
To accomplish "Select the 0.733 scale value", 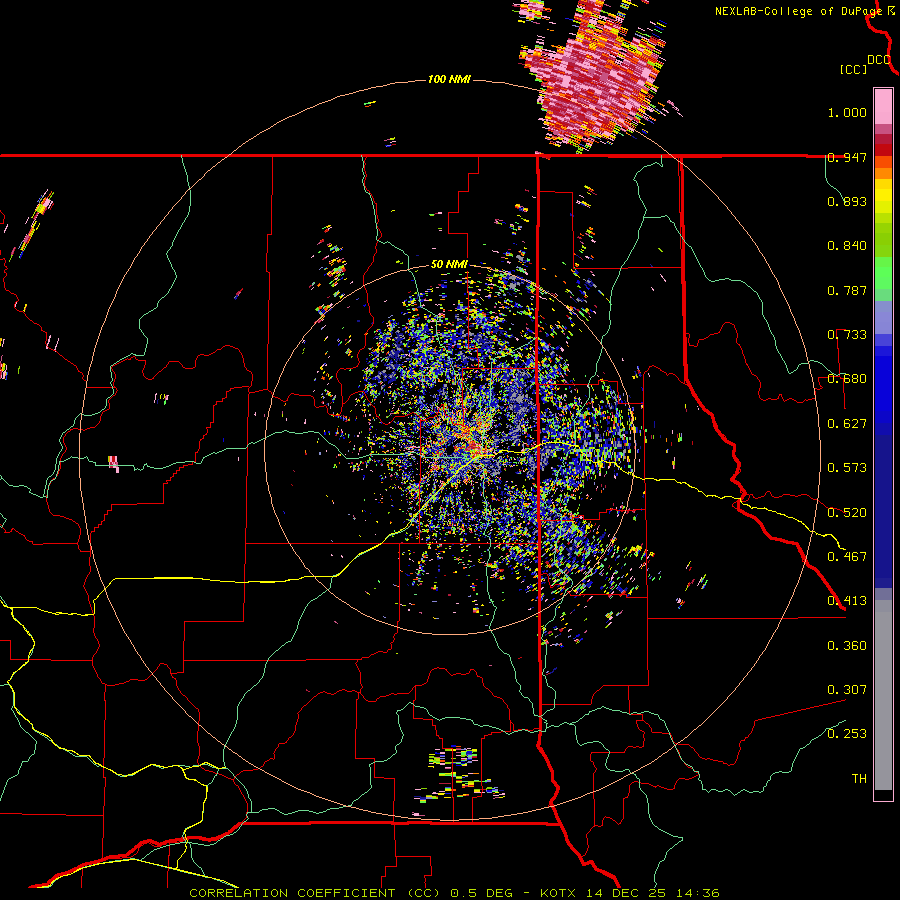I will pos(847,335).
